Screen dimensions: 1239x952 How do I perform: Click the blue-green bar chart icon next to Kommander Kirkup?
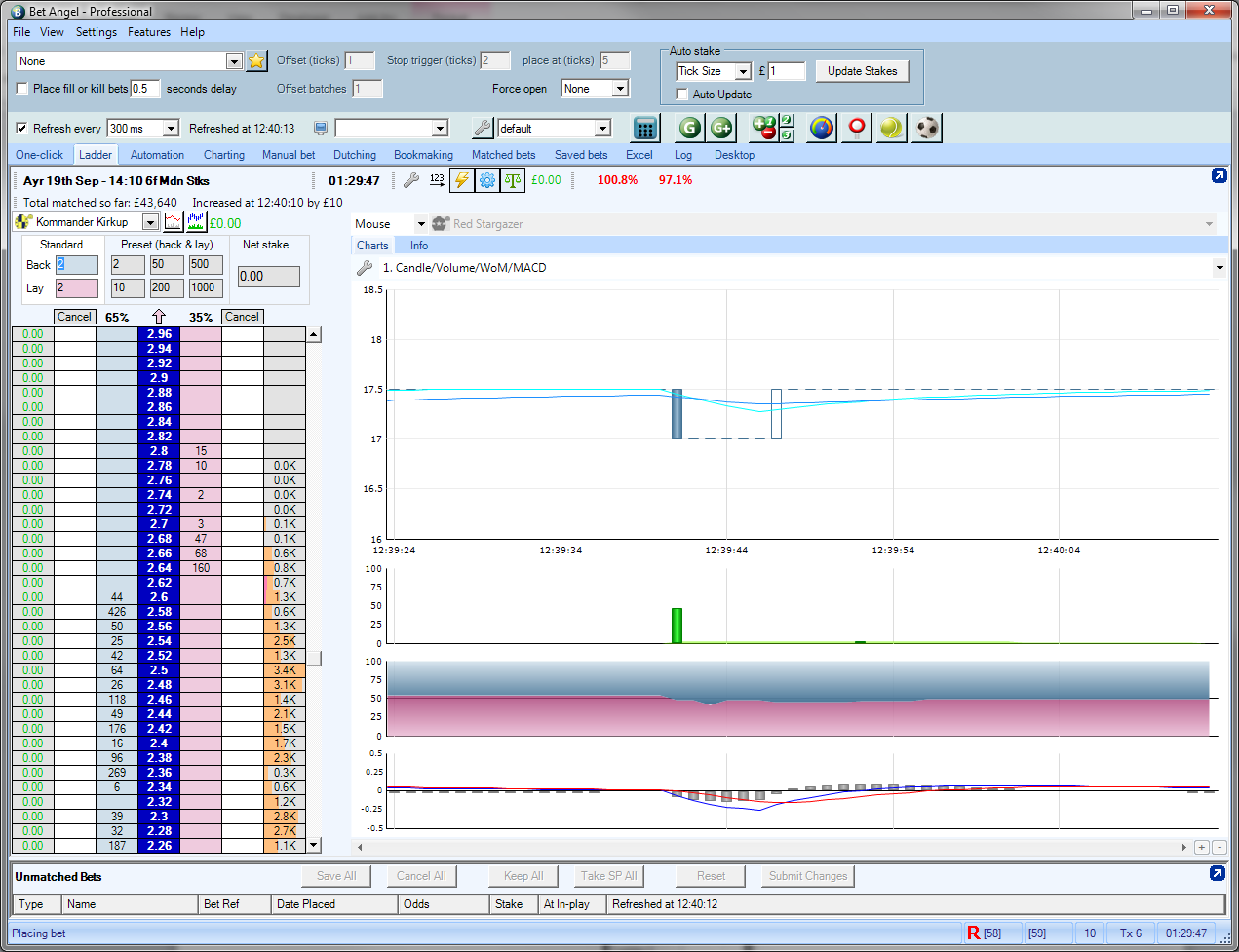pos(196,222)
